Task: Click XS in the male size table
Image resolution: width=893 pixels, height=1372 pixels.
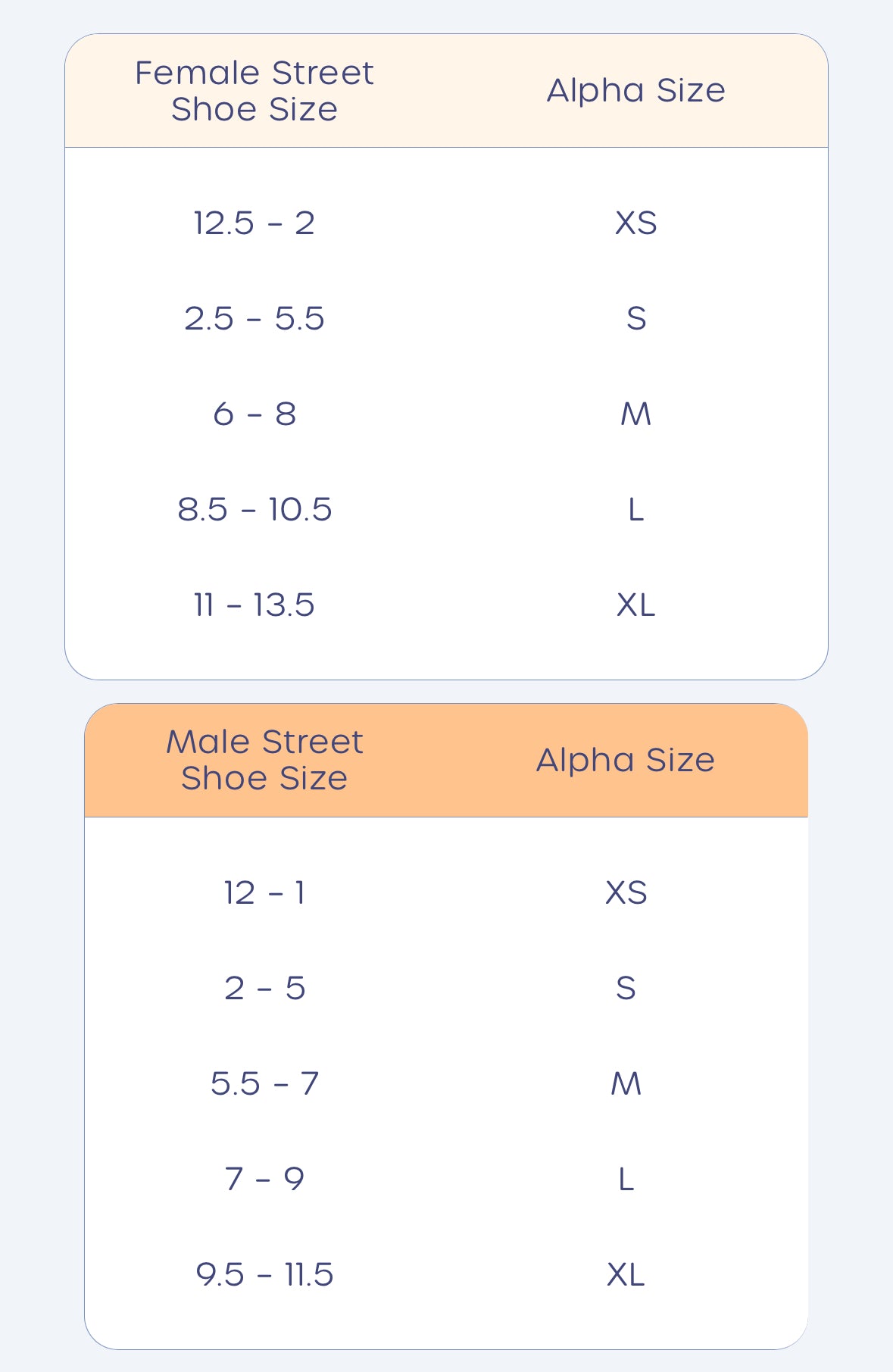Action: click(626, 892)
